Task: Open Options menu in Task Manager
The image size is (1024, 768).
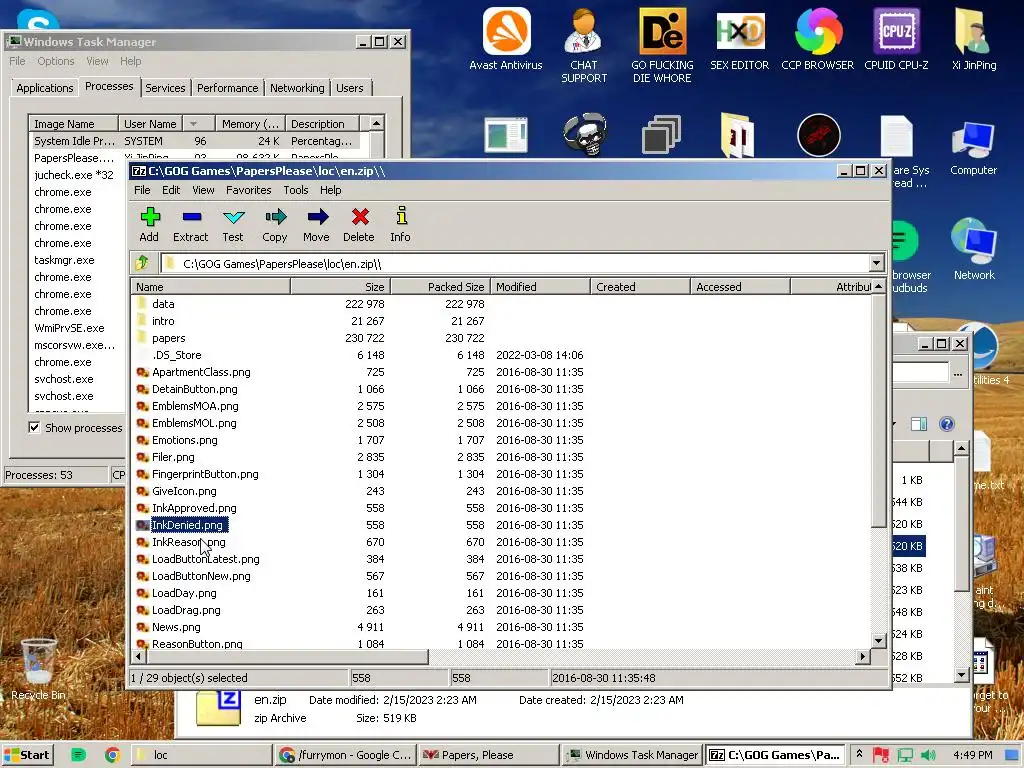Action: pos(56,61)
